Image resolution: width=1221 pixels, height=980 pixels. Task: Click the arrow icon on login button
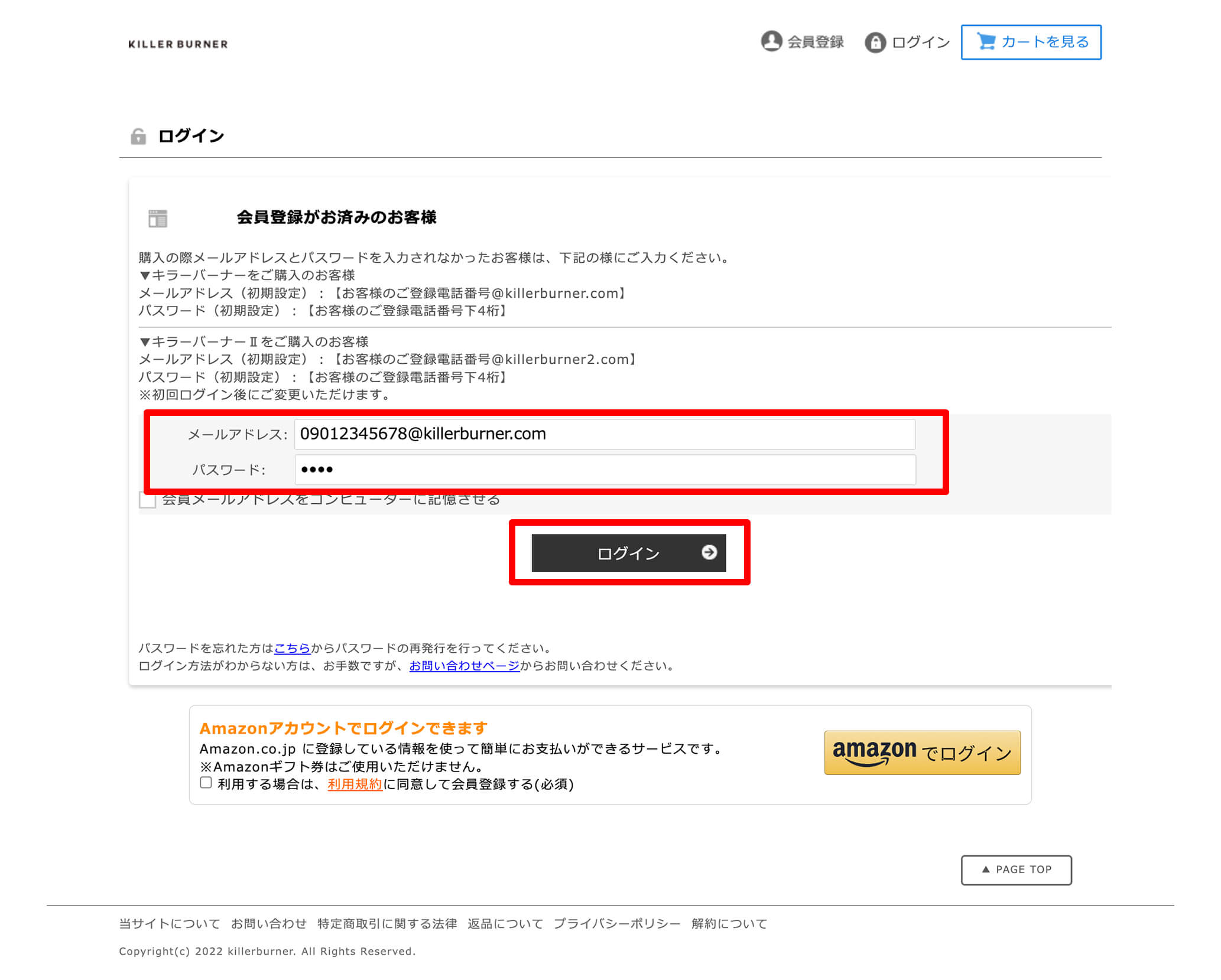coord(709,552)
